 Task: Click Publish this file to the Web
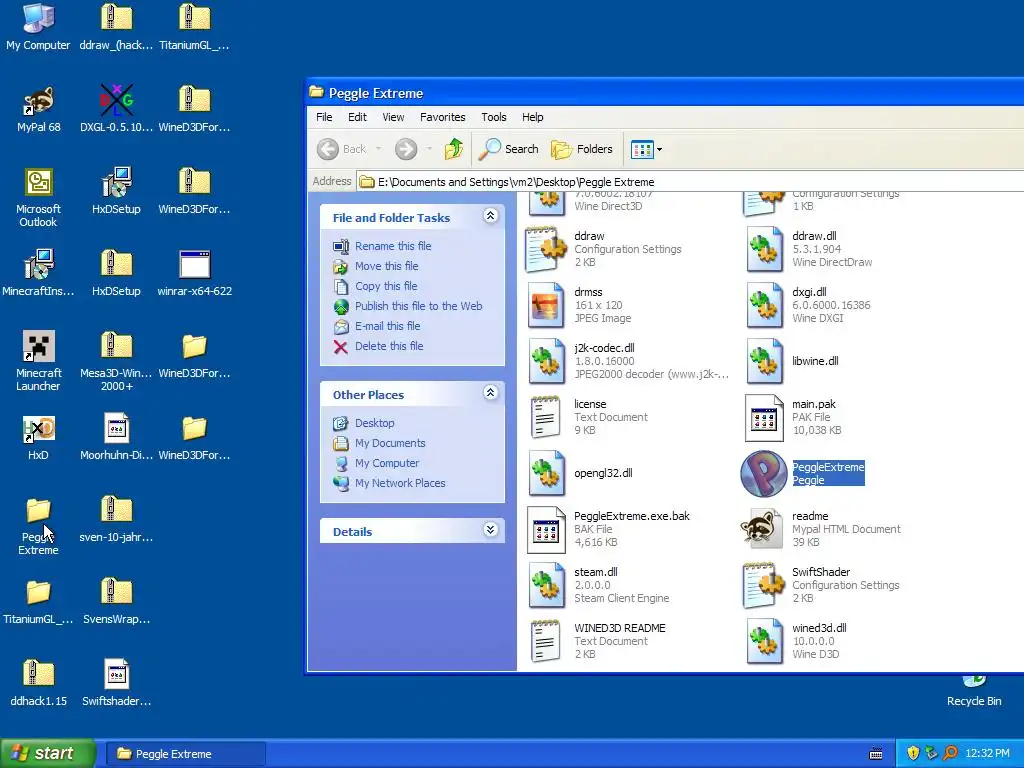tap(419, 306)
